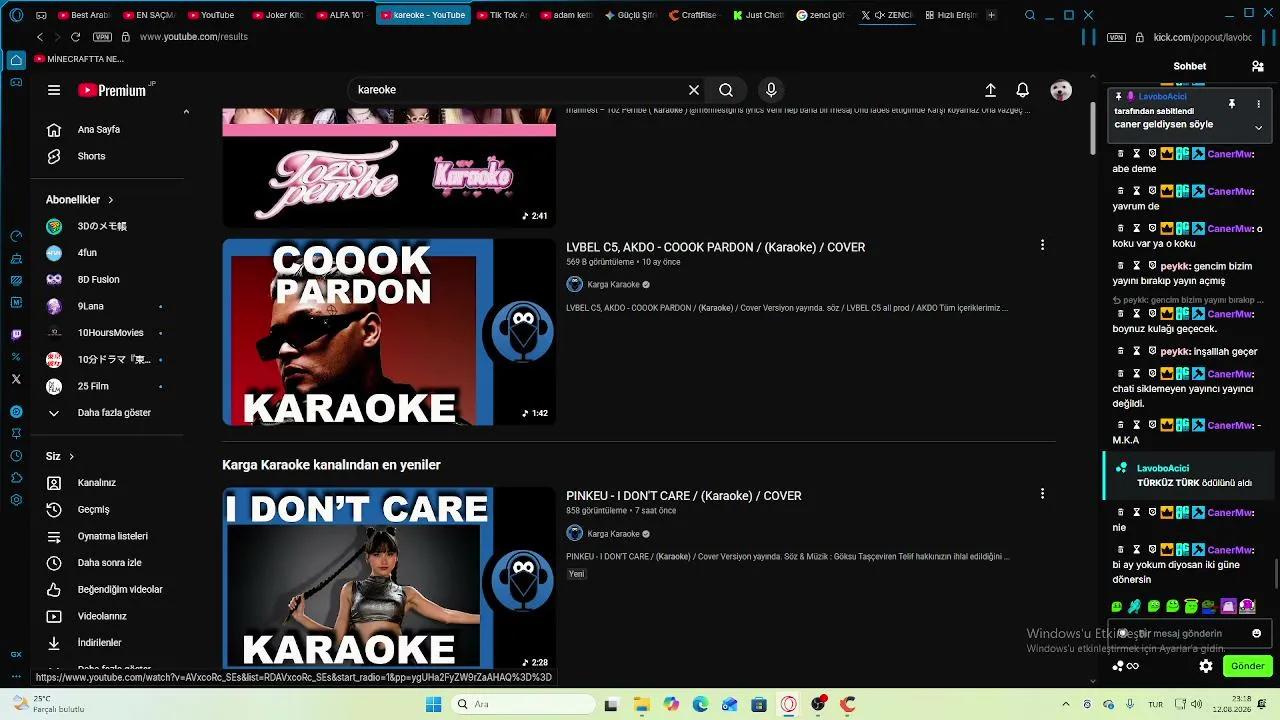Expand the Abonelikler section
The width and height of the screenshot is (1280, 720).
click(80, 200)
